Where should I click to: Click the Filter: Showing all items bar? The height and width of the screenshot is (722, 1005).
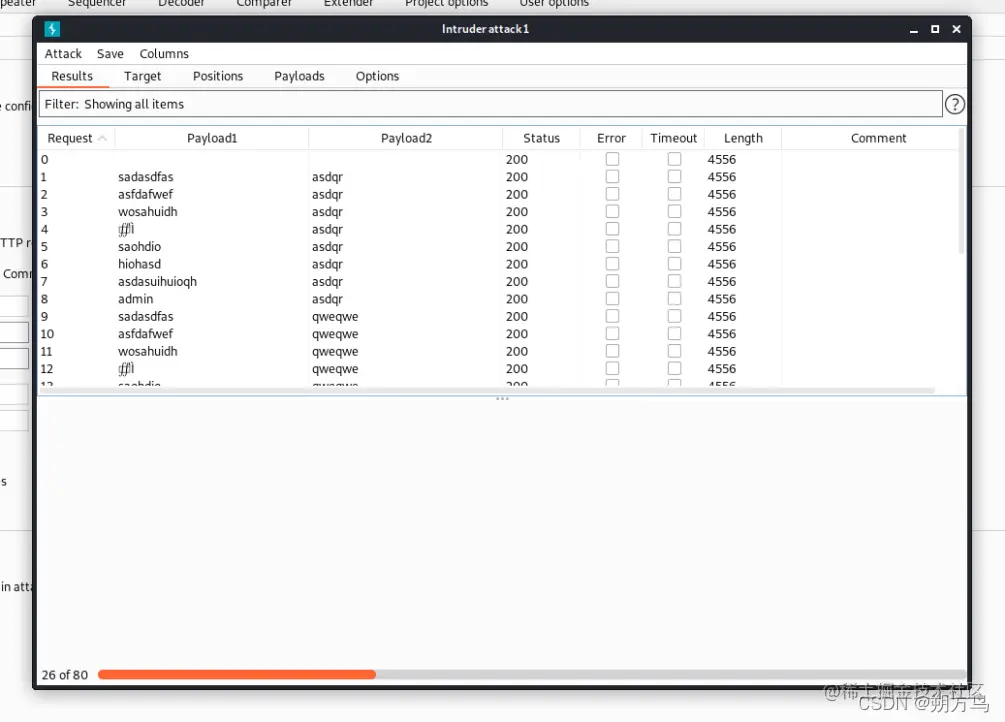click(490, 104)
